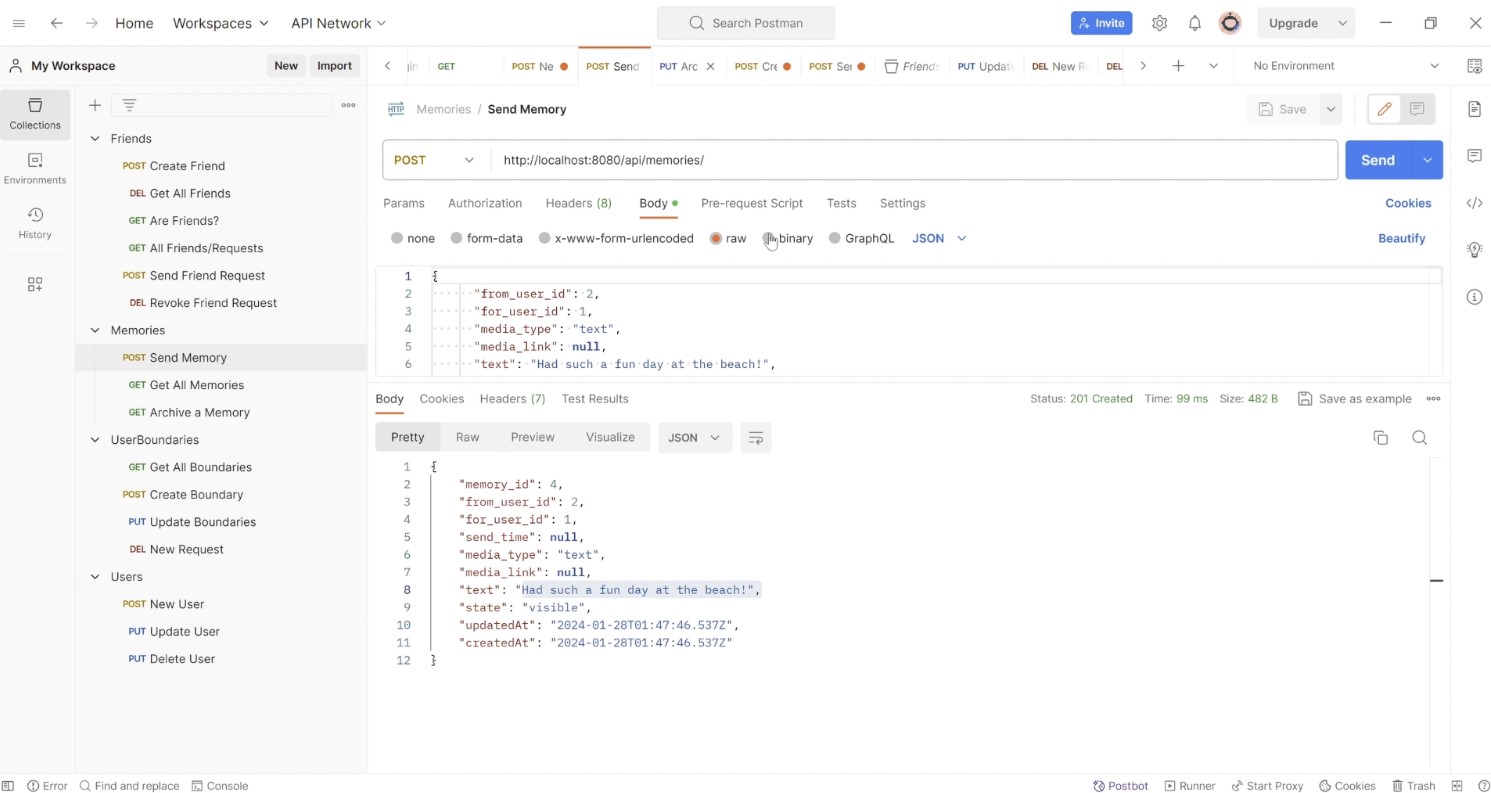Screen dimensions: 1491x793
Task: Open the request info icon
Action: click(x=1474, y=297)
